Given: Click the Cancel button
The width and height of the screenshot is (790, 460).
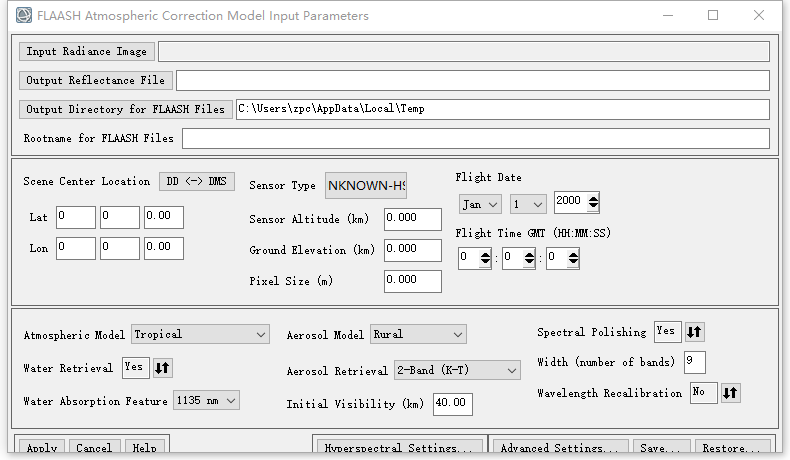Looking at the screenshot, I should click(94, 447).
